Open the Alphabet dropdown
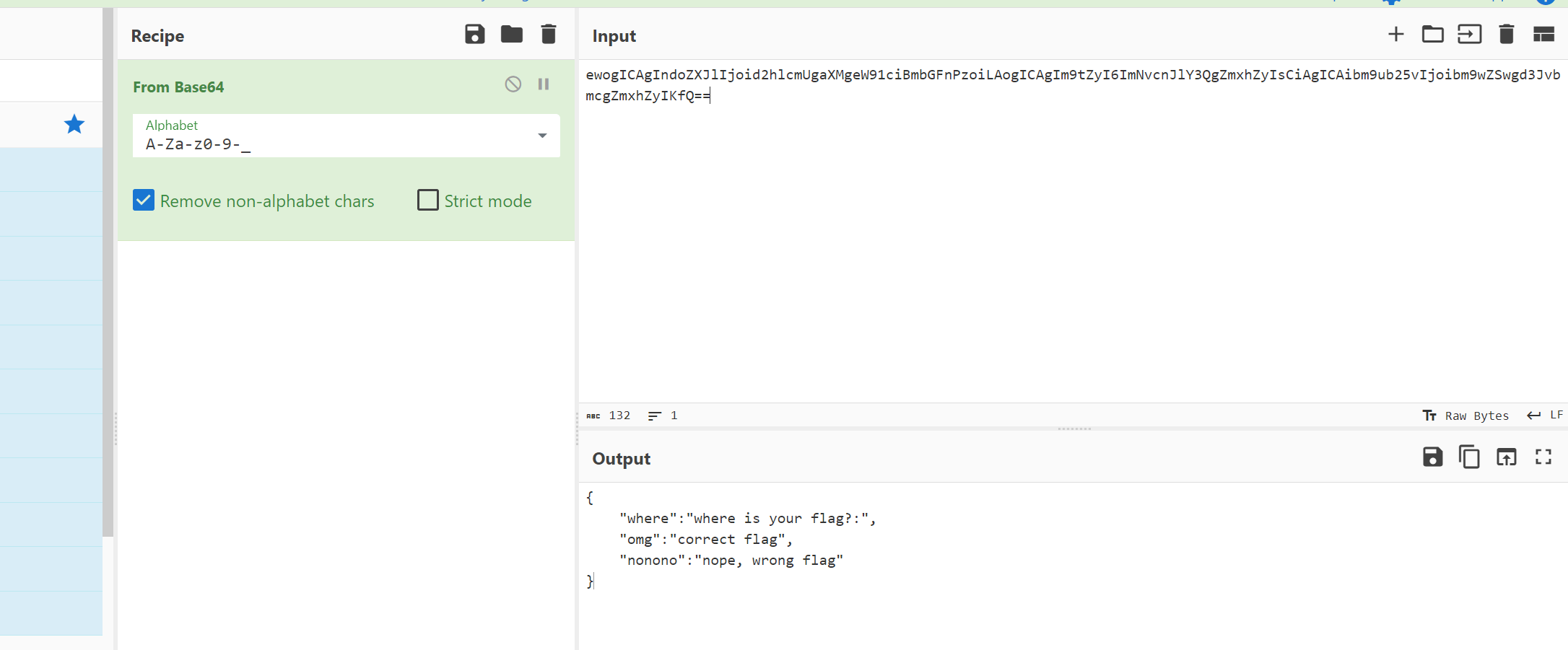 click(542, 136)
